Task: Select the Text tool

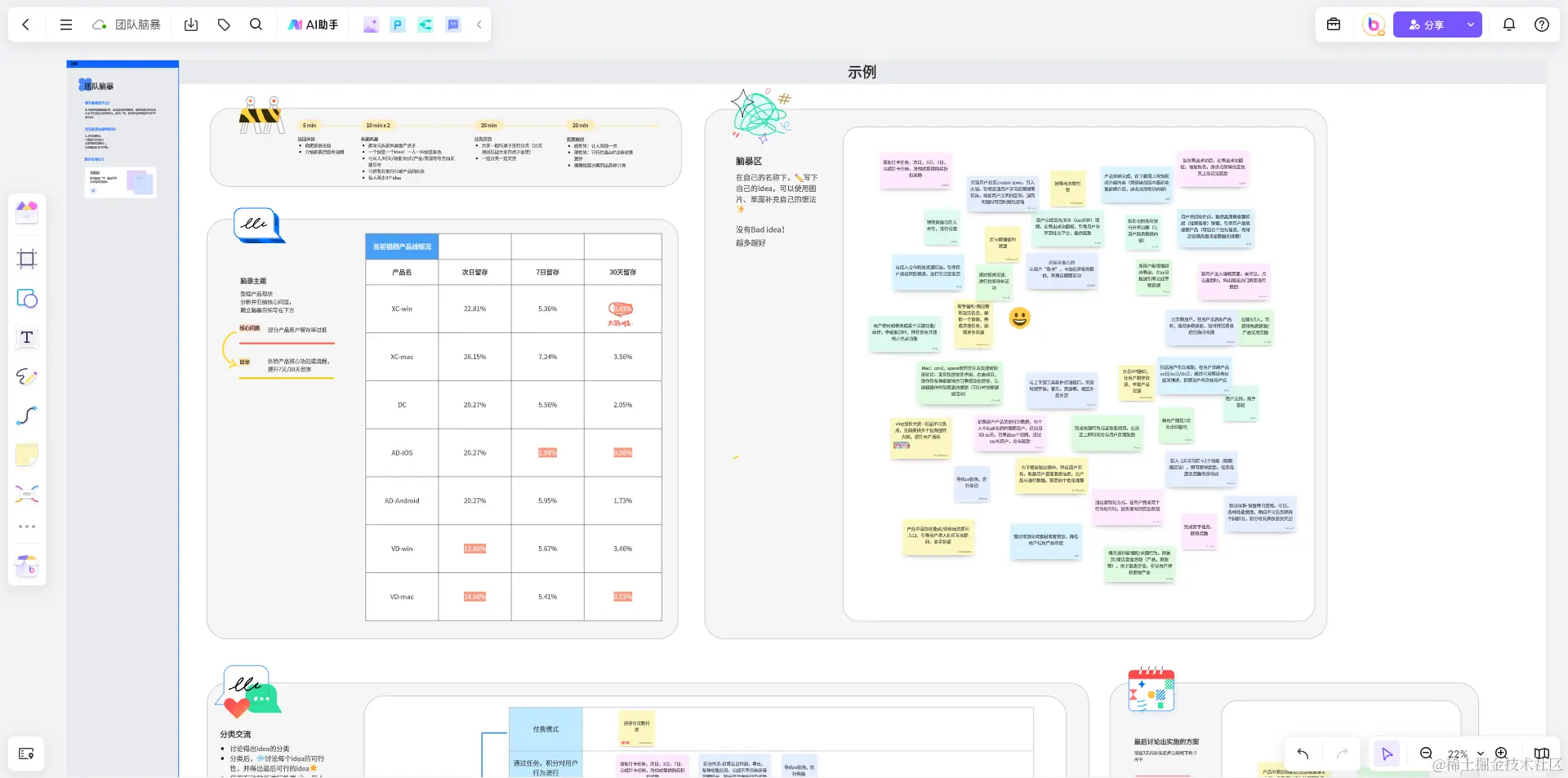Action: tap(27, 337)
